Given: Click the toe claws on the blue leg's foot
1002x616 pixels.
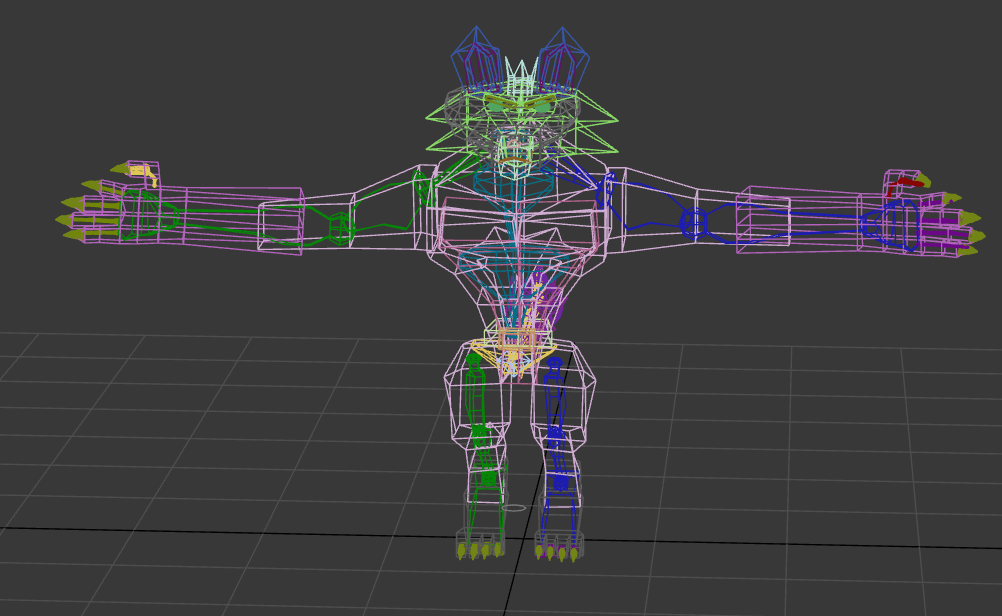Looking at the screenshot, I should pyautogui.click(x=556, y=551).
